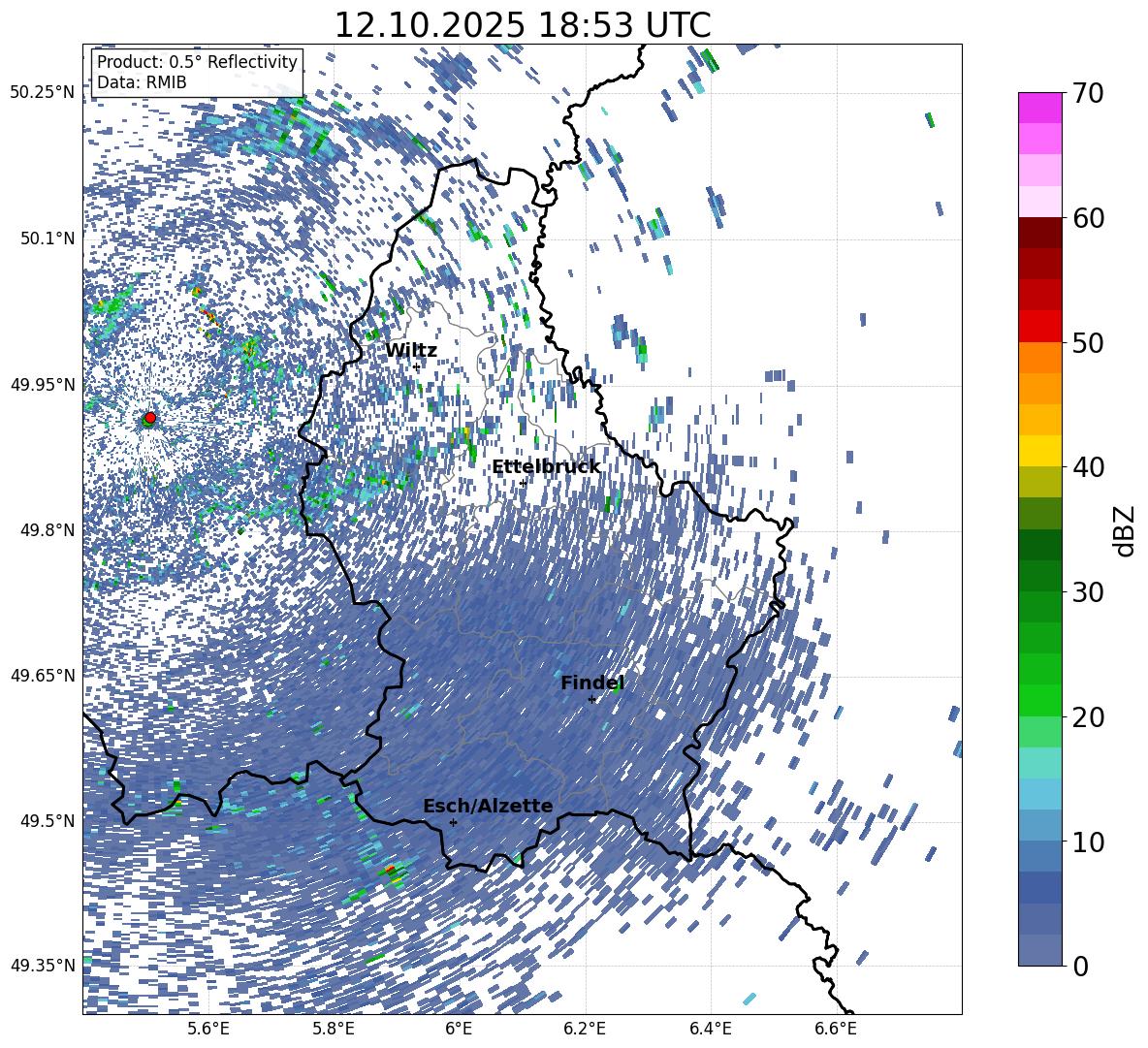
Task: Click the title '12.10.2025 18:53 UTC'
Action: 523,25
